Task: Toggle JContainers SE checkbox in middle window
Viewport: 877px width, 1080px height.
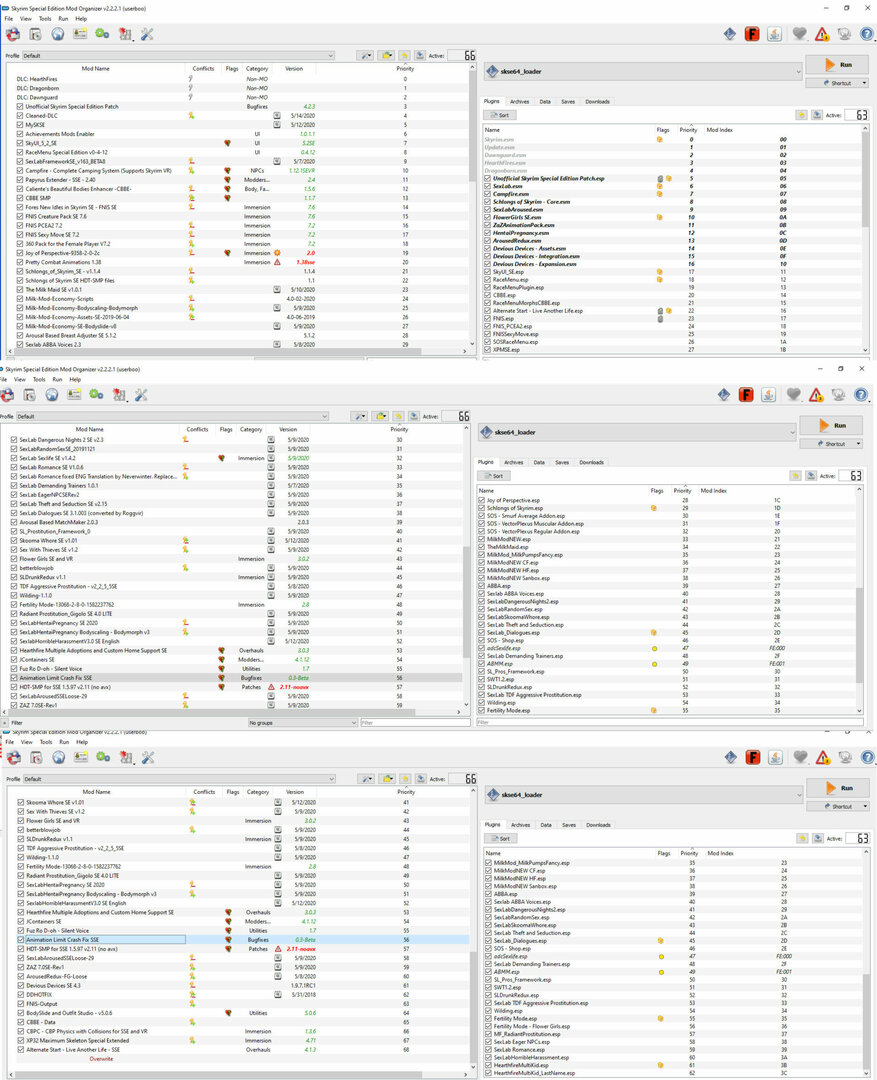Action: pos(14,659)
